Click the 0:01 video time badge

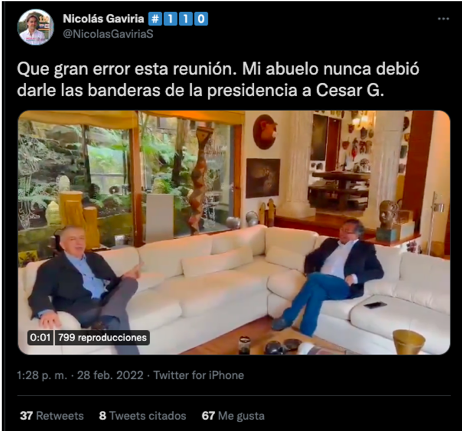point(40,338)
